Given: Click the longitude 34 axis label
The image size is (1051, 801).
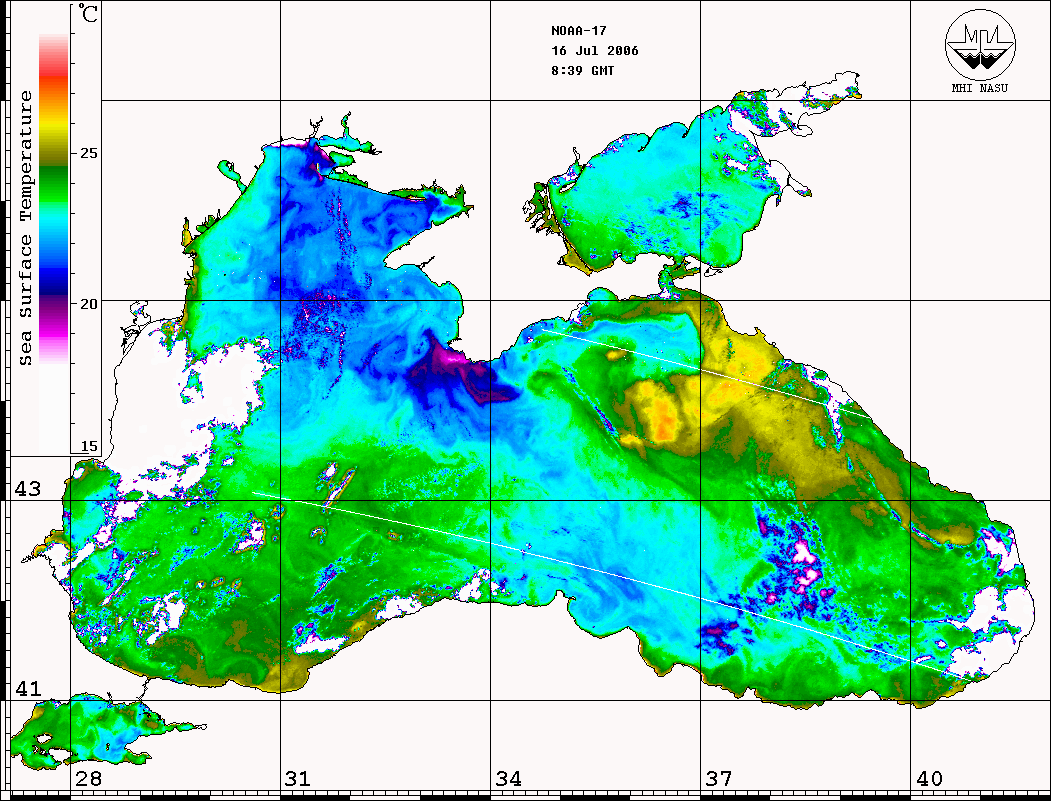Looking at the screenshot, I should click(x=508, y=779).
